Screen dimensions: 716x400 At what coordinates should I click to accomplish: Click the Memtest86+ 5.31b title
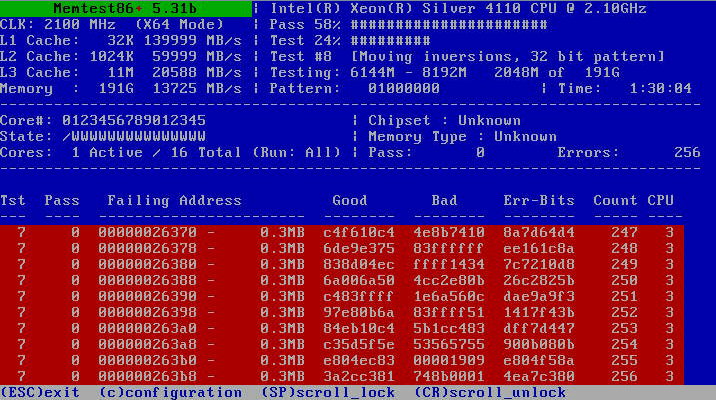coord(125,8)
